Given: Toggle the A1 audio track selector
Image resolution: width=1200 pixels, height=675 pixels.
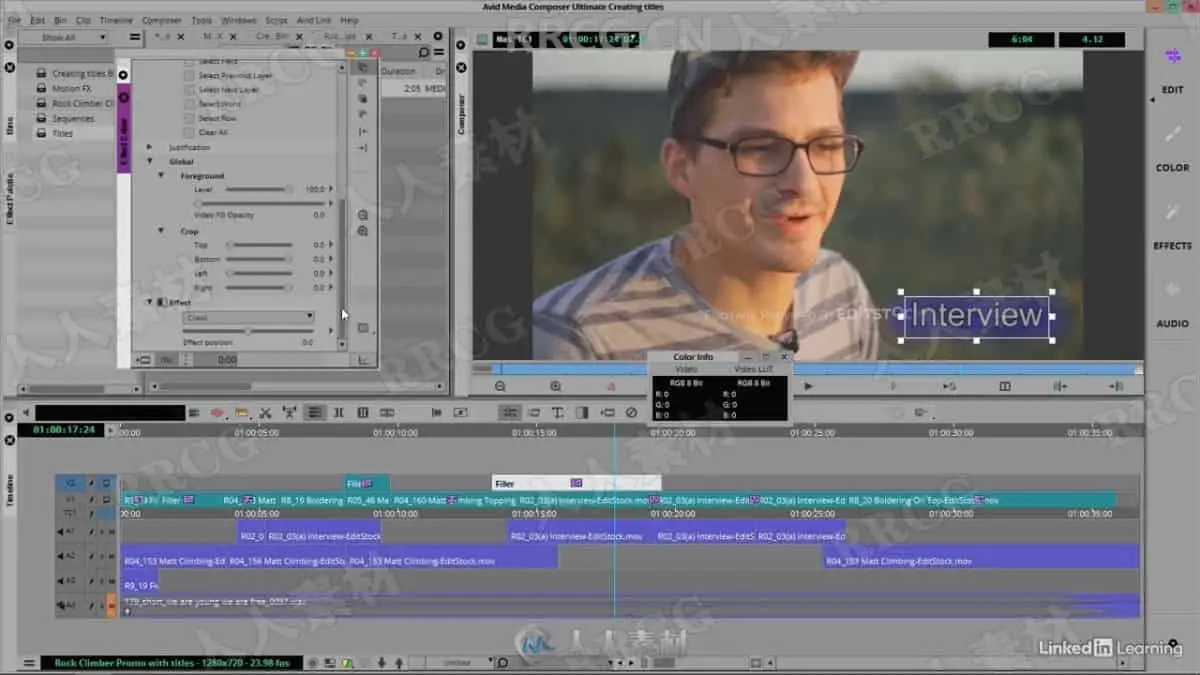Looking at the screenshot, I should (x=70, y=532).
